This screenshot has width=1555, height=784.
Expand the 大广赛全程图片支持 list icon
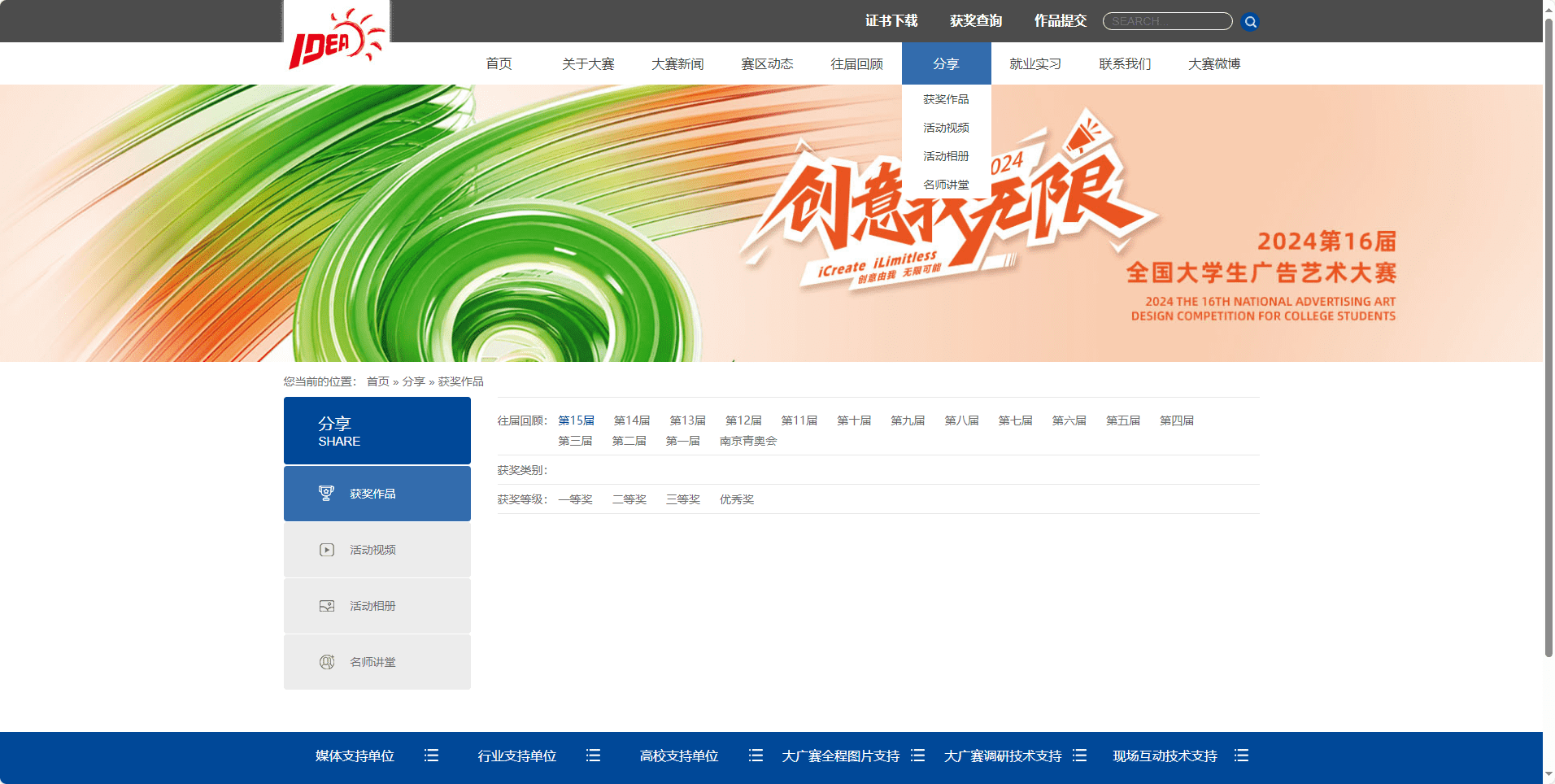point(918,756)
